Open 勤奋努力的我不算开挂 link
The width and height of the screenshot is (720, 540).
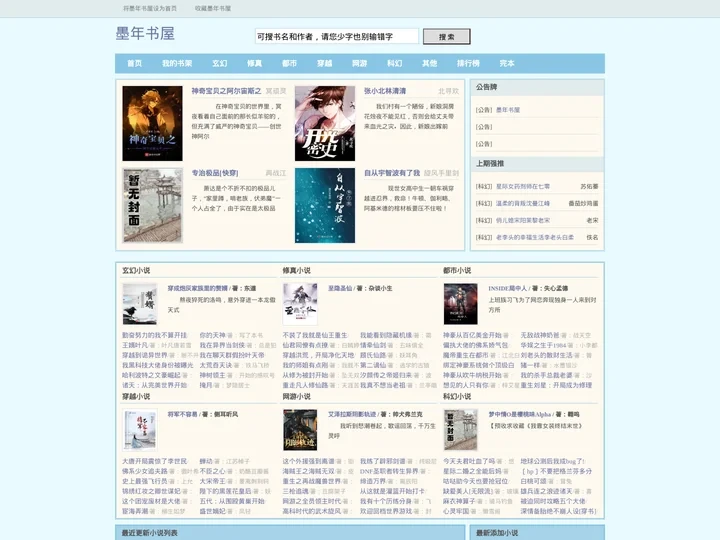(154, 335)
